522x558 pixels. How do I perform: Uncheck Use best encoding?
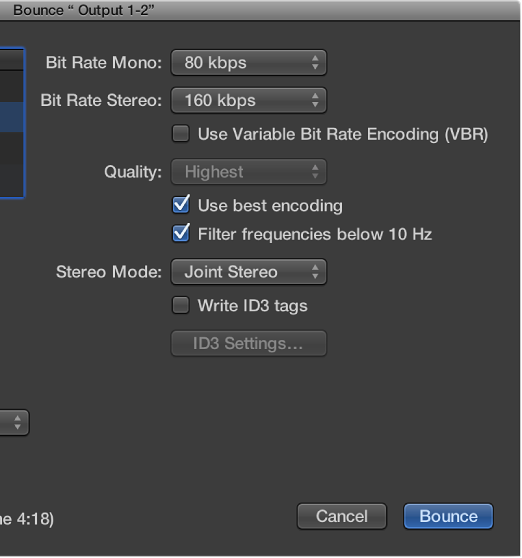181,205
